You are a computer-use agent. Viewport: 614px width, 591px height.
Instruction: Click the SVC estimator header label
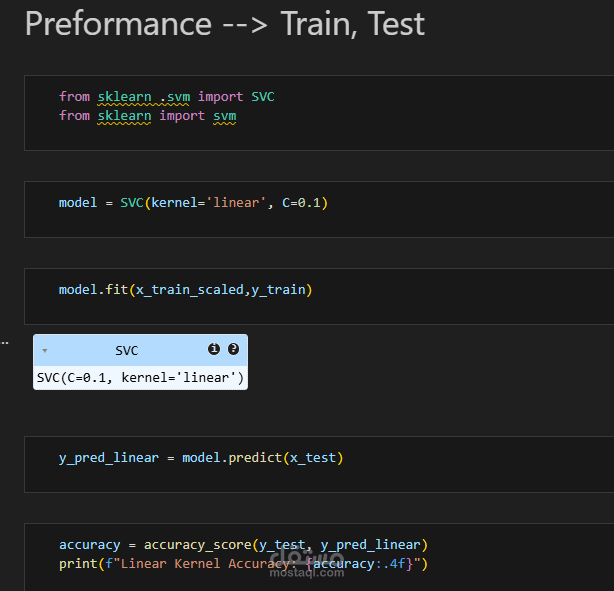(x=127, y=351)
